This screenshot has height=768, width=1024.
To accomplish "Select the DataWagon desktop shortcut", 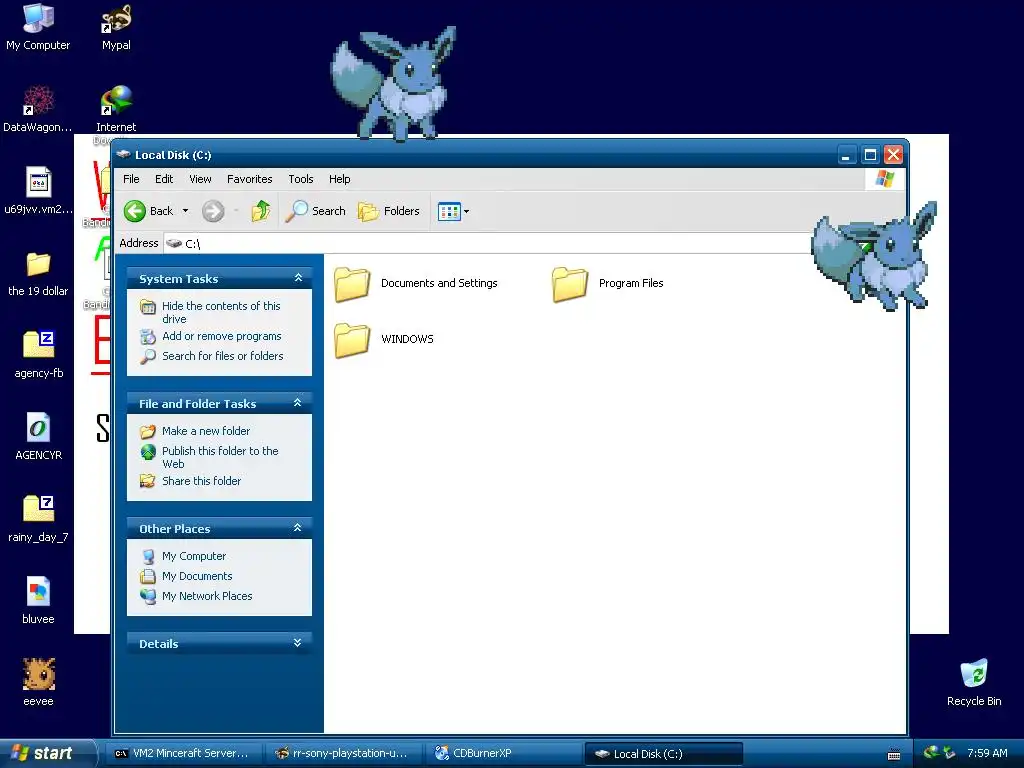I will pyautogui.click(x=38, y=109).
